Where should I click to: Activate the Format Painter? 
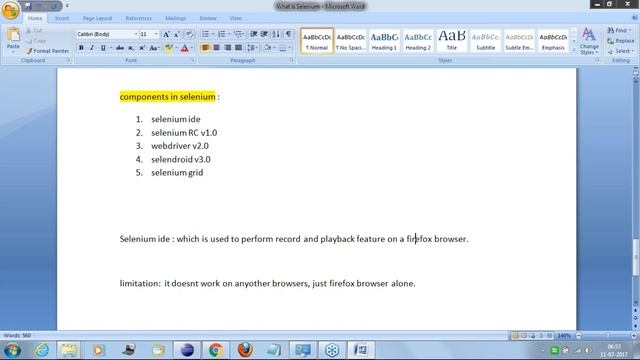(47, 51)
